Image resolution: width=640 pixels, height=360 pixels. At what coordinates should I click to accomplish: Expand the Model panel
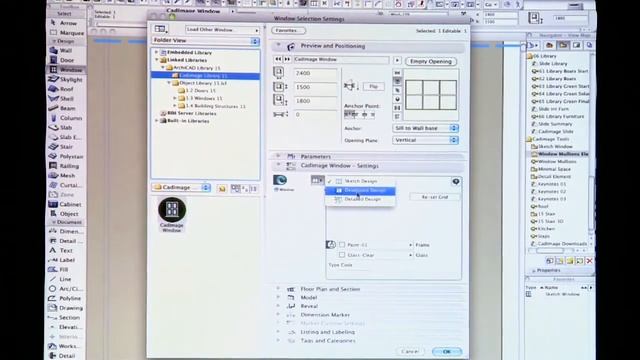pos(278,297)
